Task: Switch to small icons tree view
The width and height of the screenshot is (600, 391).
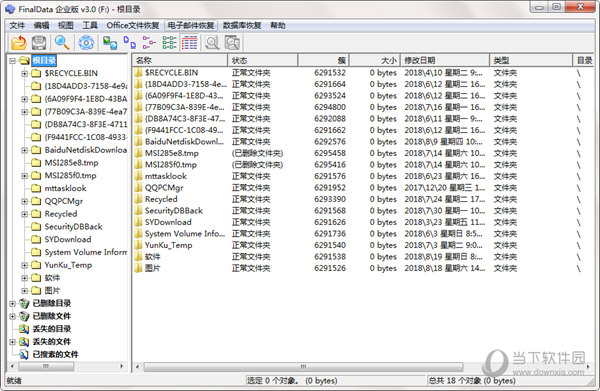Action: tap(149, 42)
